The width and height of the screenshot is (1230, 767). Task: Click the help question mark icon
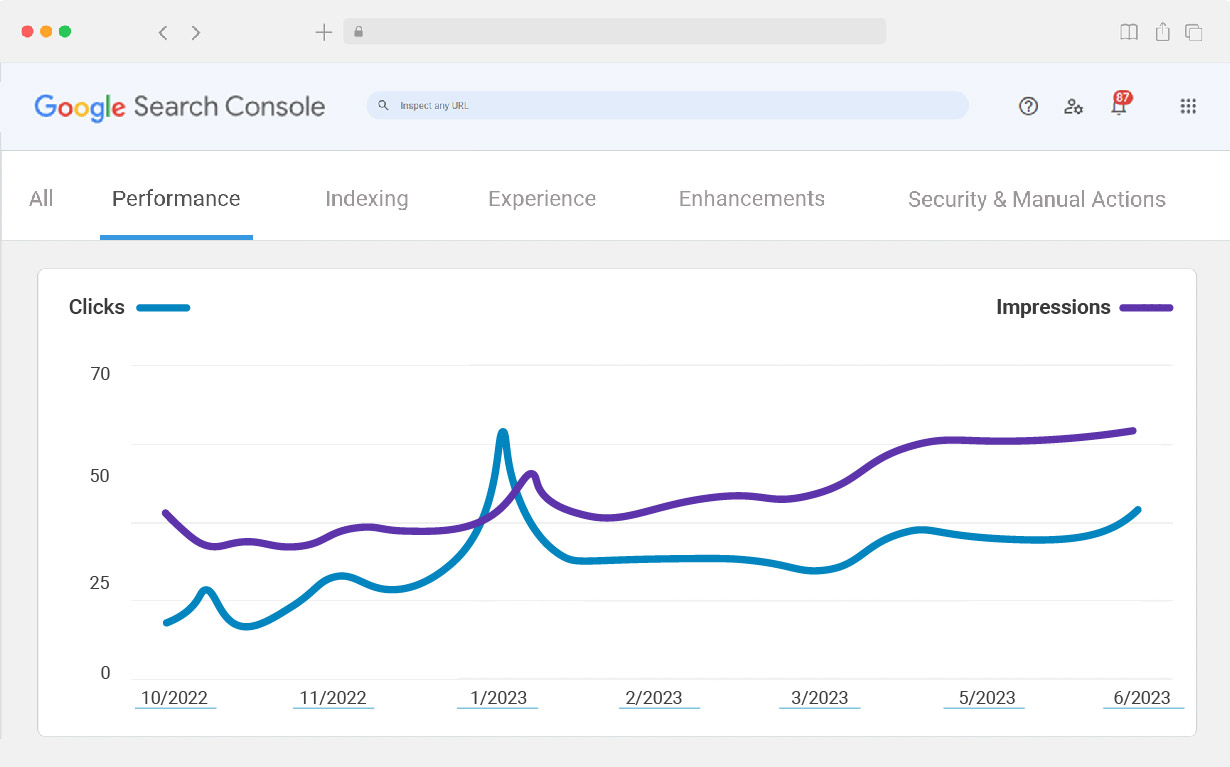tap(1028, 106)
